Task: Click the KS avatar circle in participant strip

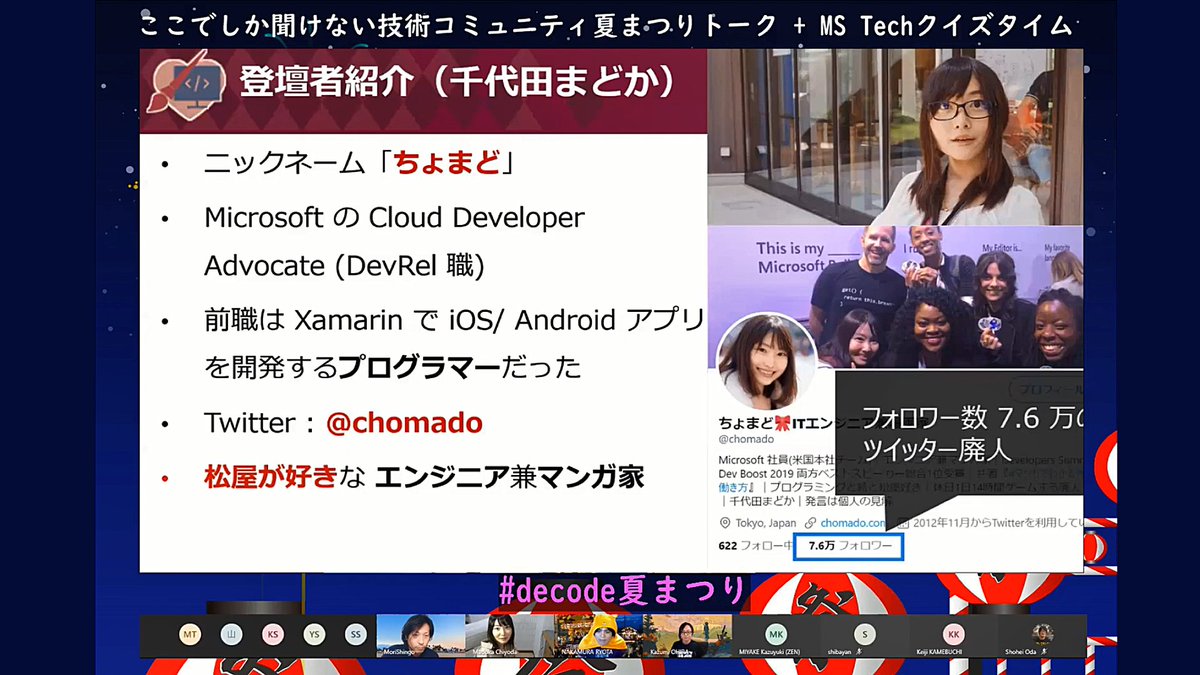Action: click(272, 636)
